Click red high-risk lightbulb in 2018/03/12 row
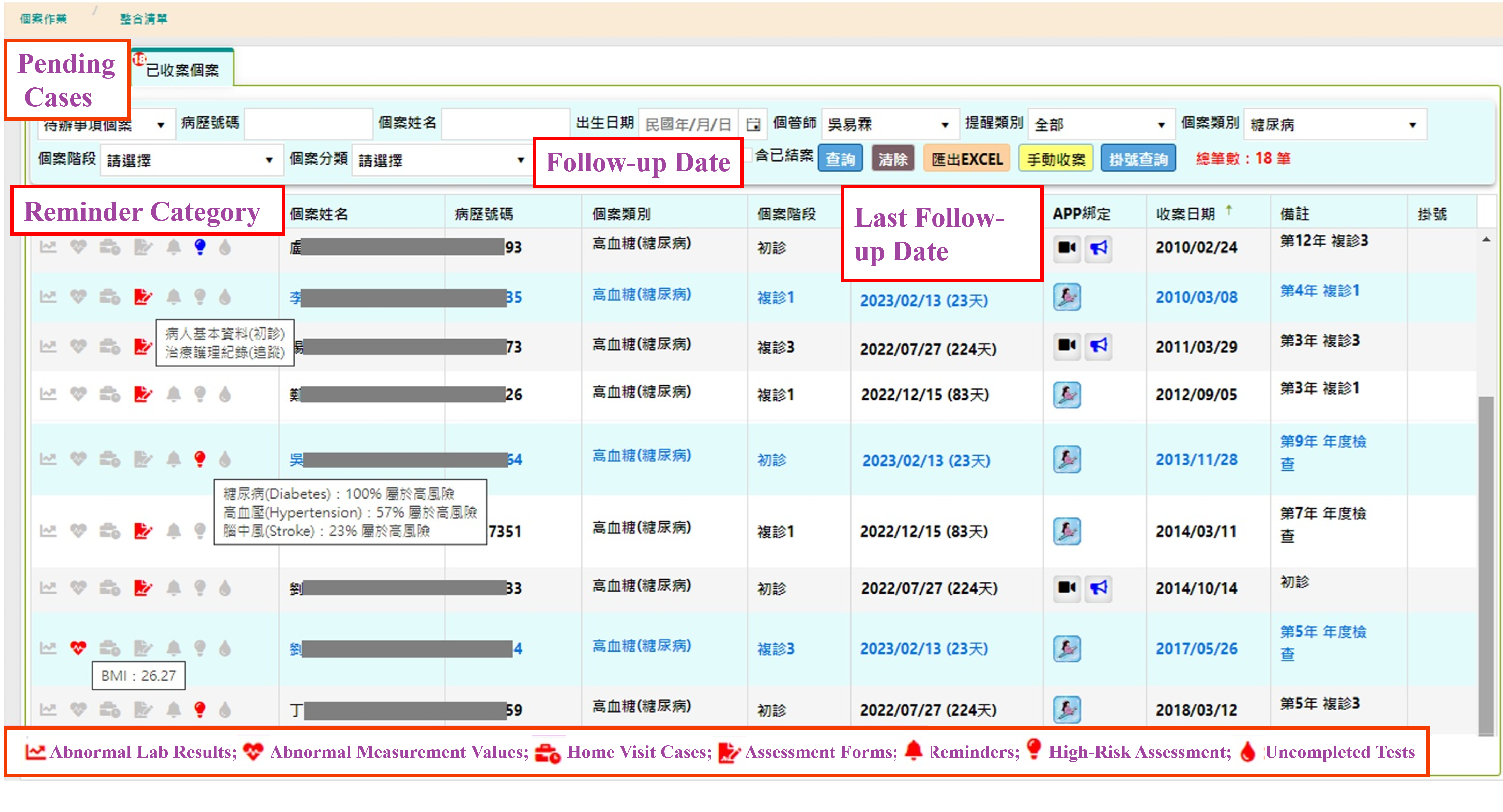 (200, 709)
